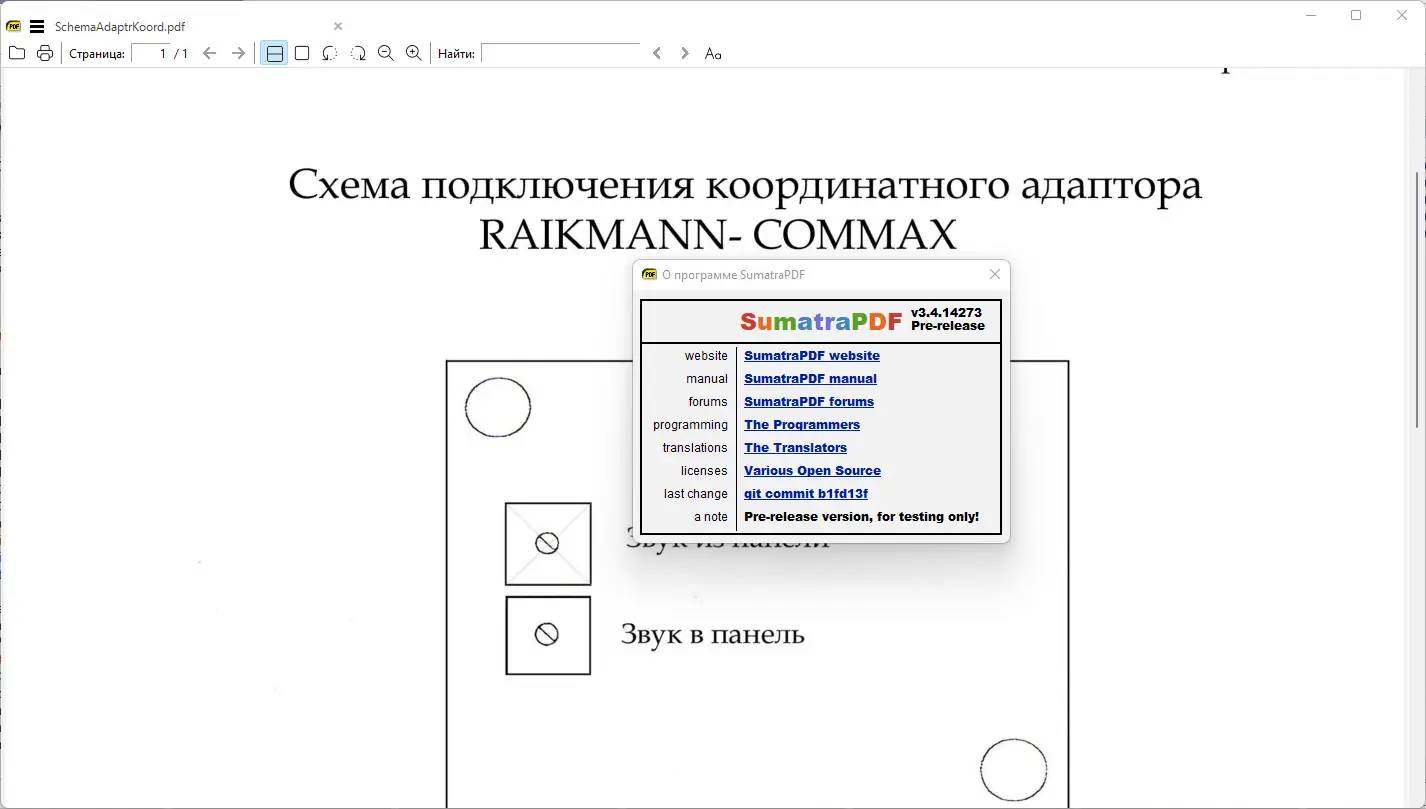Toggle match case search option
This screenshot has width=1426, height=809.
pos(713,53)
